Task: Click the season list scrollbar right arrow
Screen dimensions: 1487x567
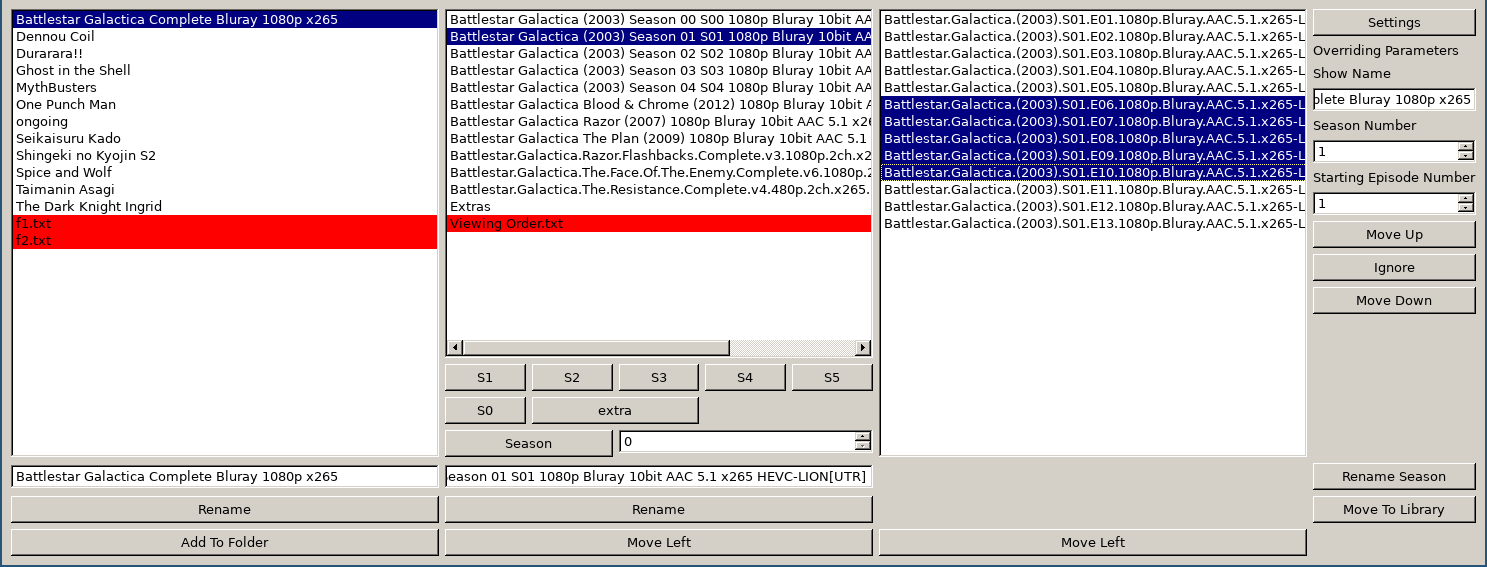Action: pos(863,347)
